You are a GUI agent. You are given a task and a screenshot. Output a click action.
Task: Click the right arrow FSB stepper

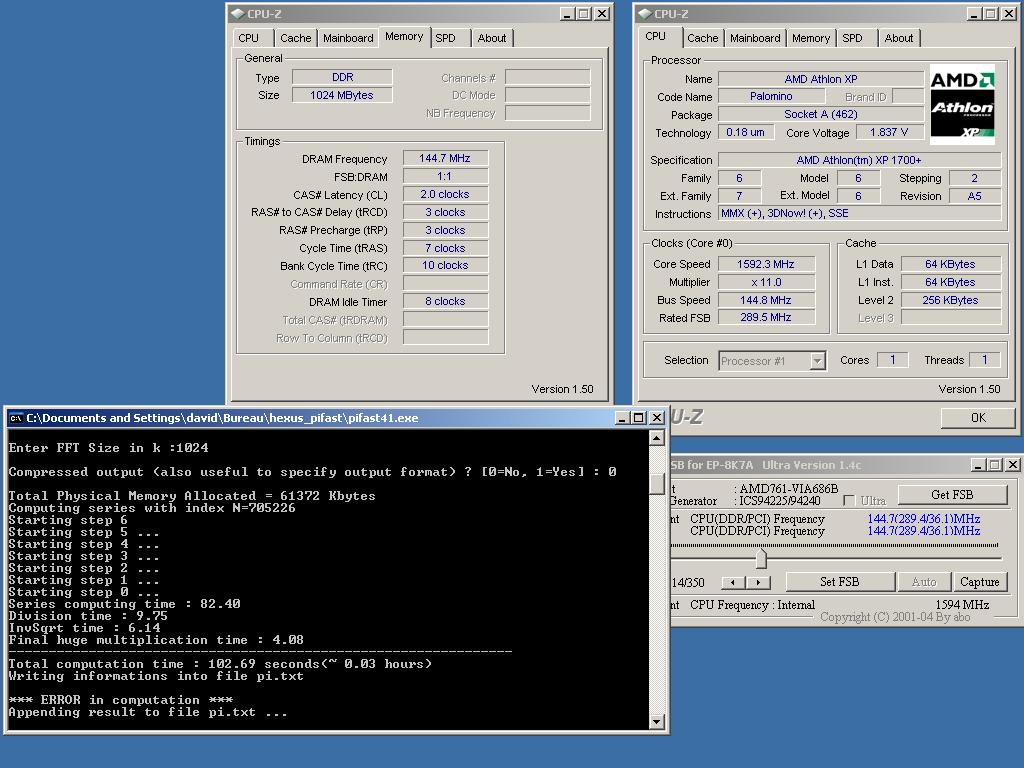(x=758, y=582)
